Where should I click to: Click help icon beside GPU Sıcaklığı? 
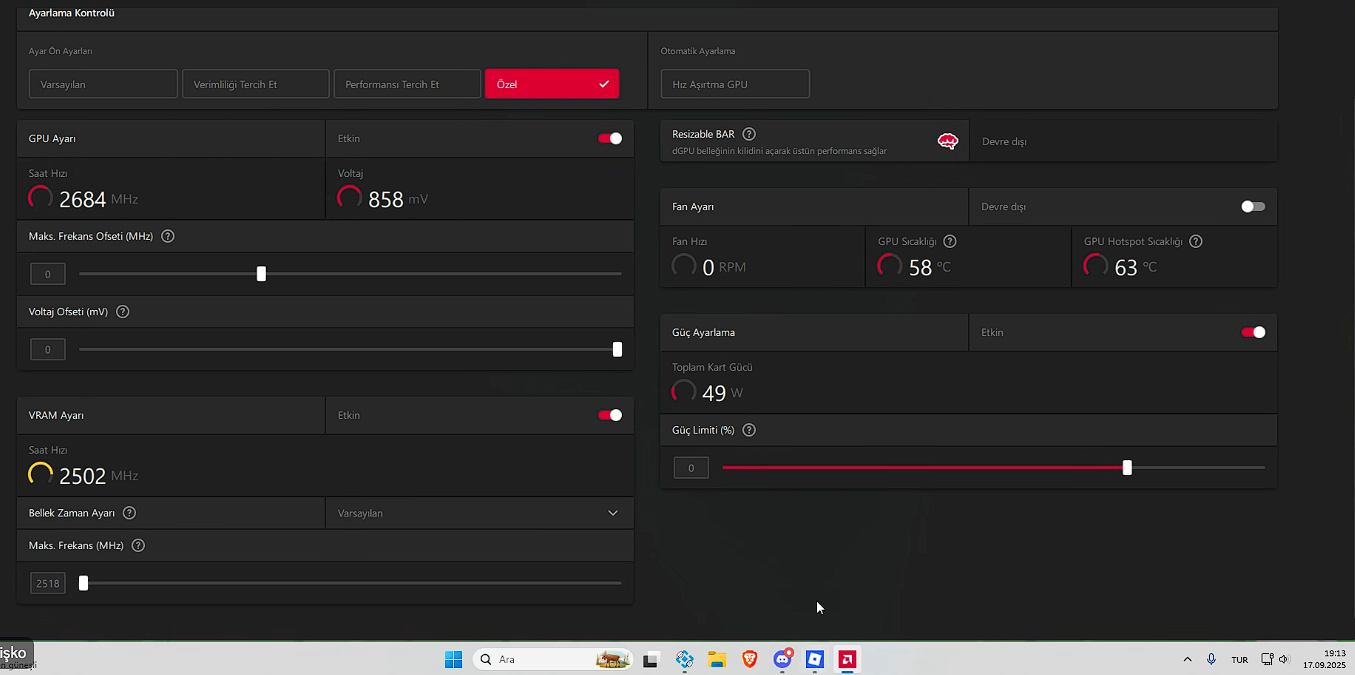[x=950, y=241]
